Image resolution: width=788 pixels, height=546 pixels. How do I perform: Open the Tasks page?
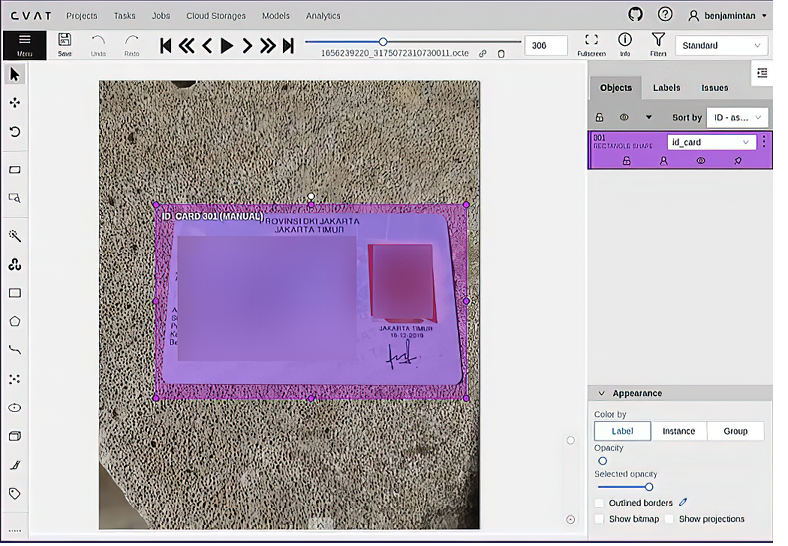[124, 16]
